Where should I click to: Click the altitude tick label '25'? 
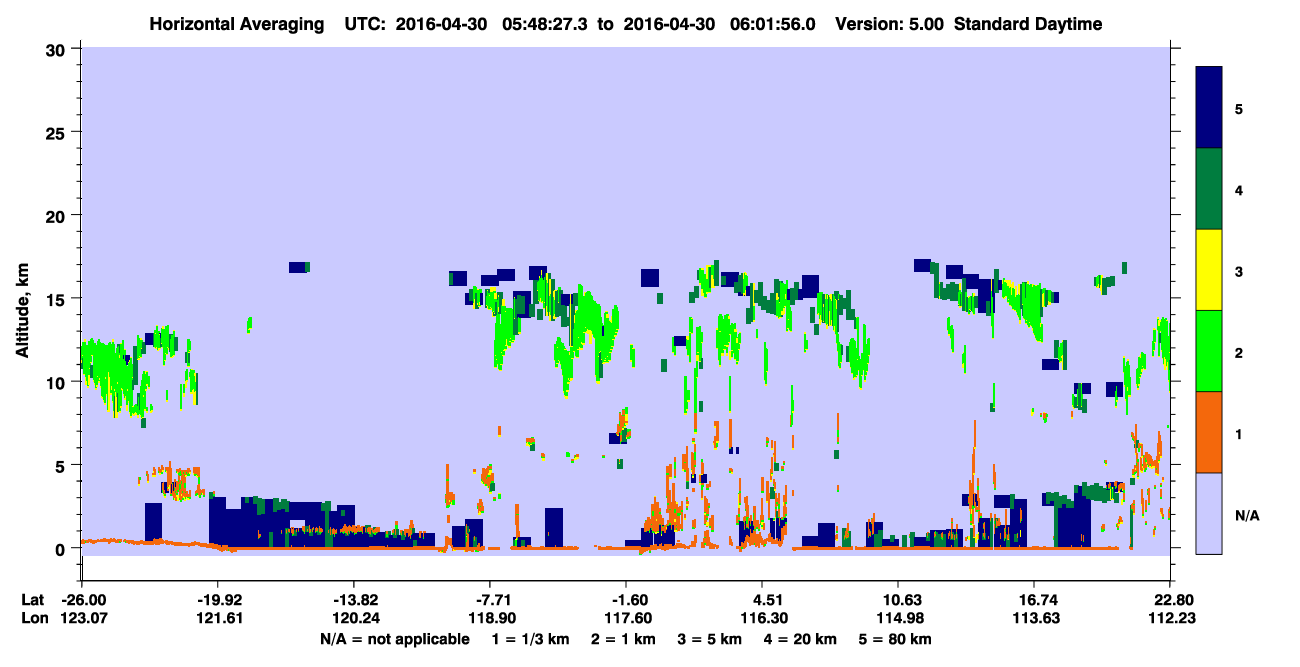(58, 133)
